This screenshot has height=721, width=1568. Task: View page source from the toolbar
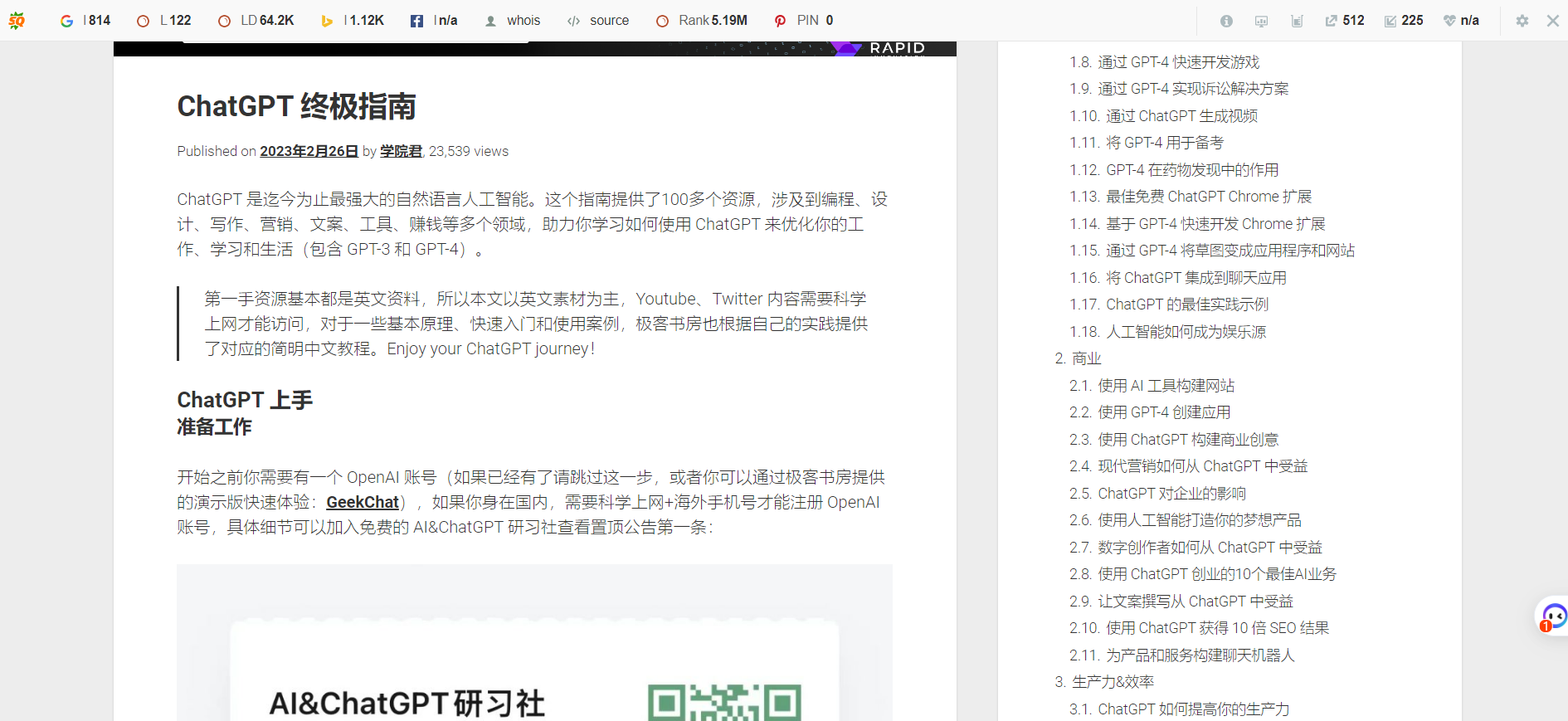[598, 21]
